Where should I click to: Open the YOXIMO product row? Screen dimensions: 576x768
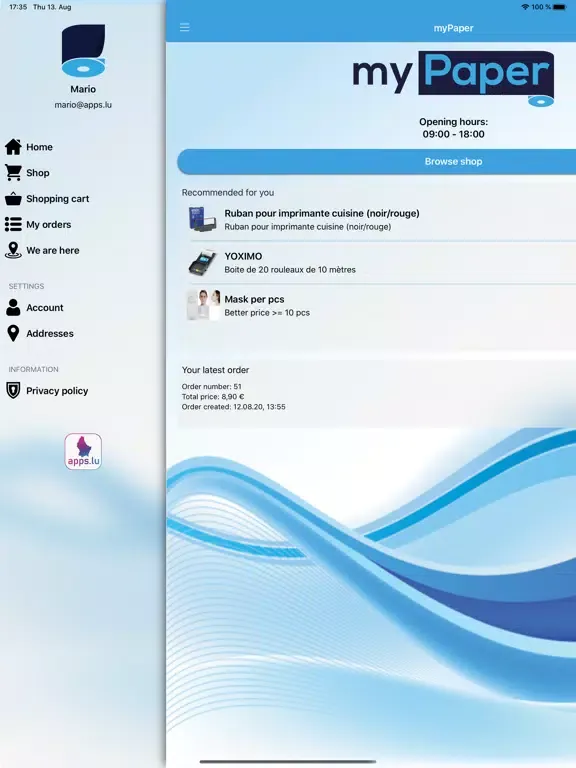pyautogui.click(x=378, y=263)
